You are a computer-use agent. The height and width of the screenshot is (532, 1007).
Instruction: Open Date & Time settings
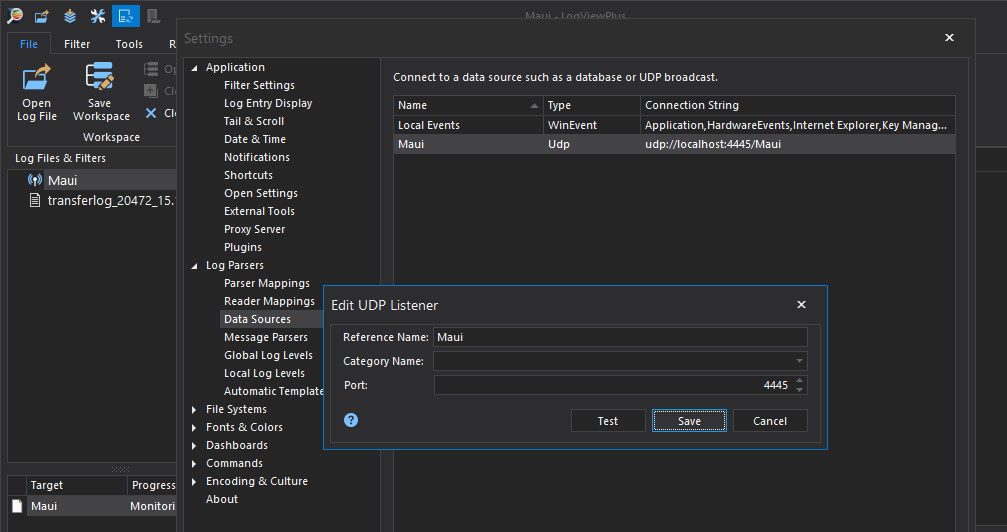coord(255,139)
